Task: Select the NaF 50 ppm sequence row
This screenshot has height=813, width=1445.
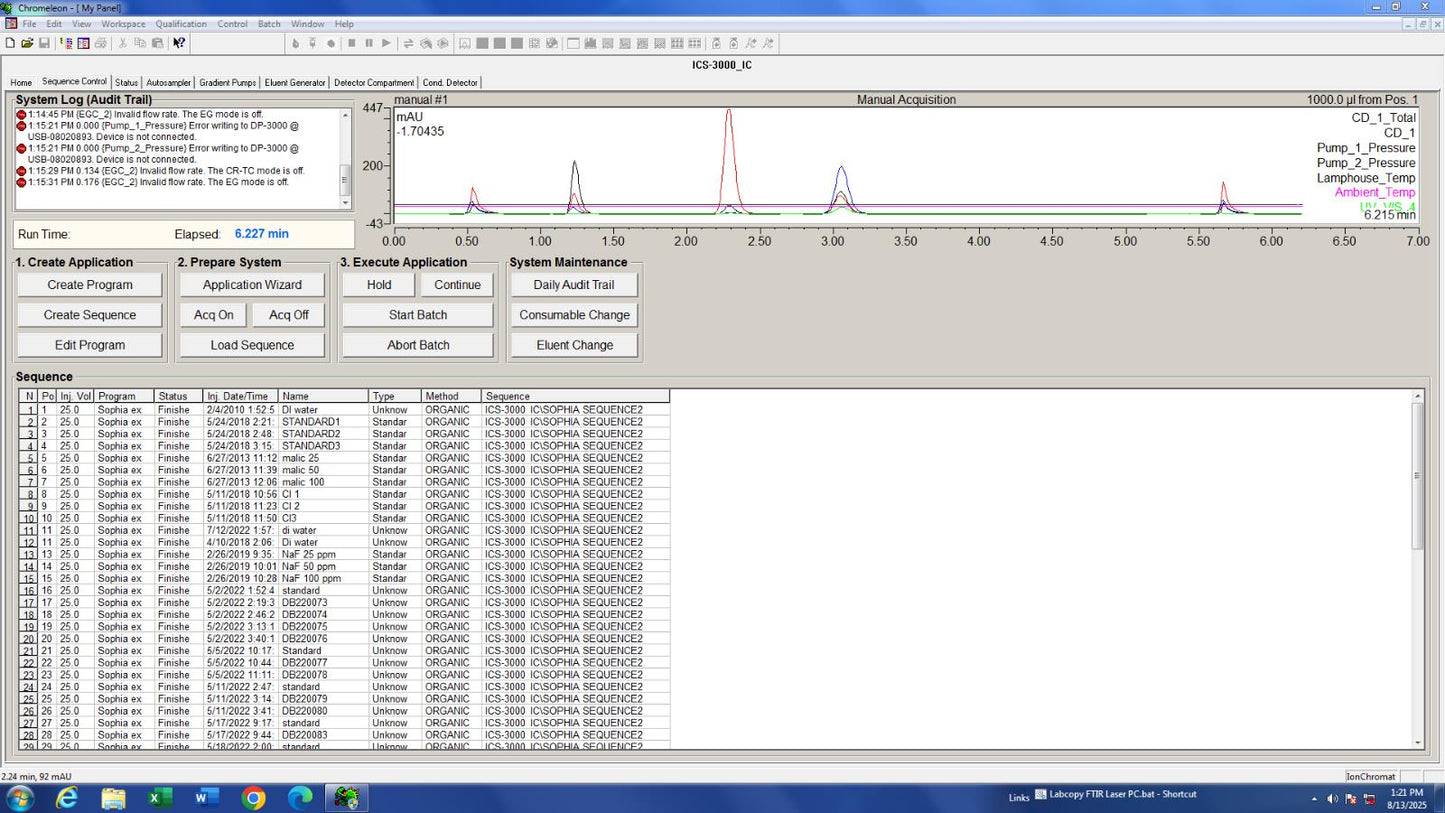Action: click(x=309, y=566)
